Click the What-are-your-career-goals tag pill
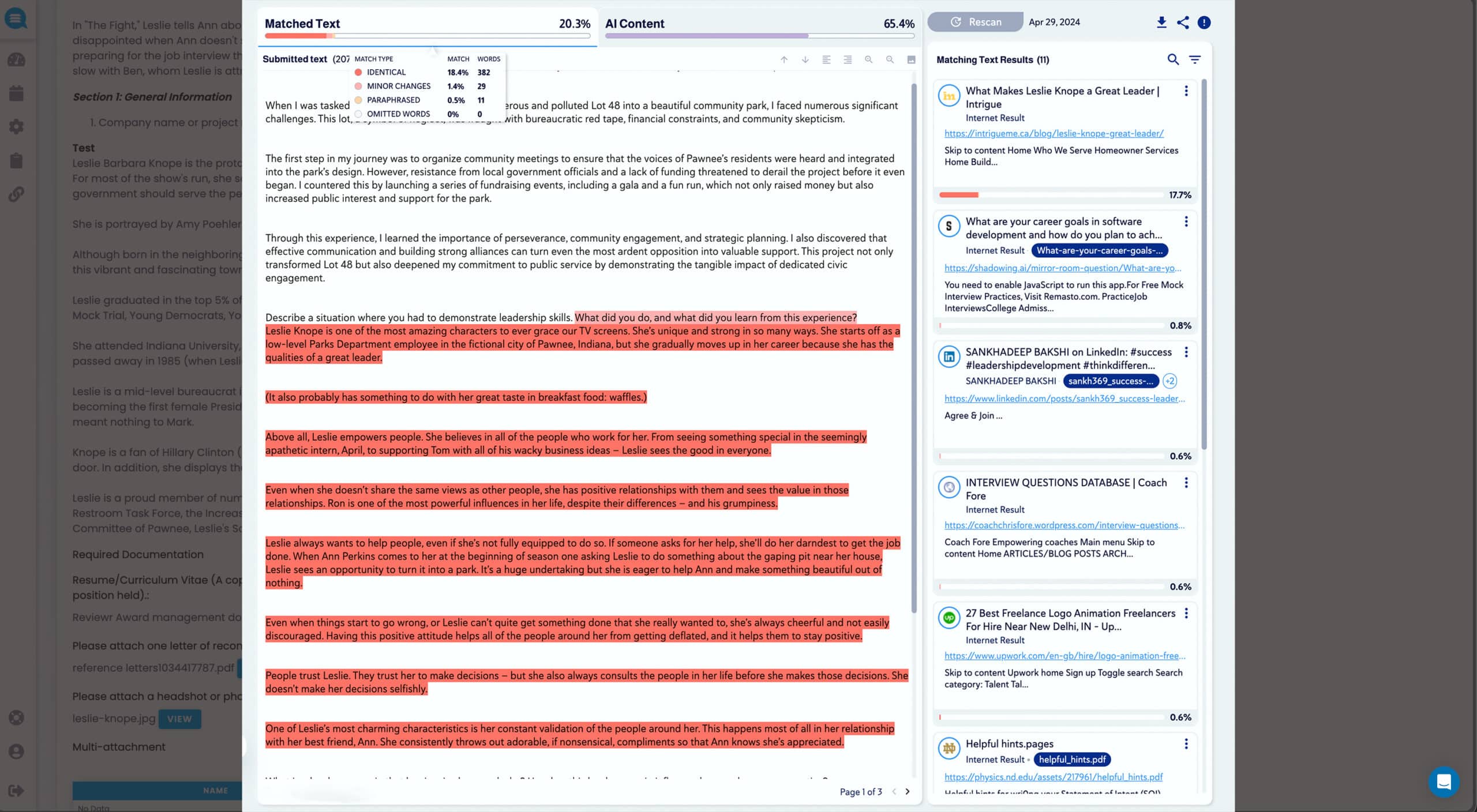1477x812 pixels. pos(1100,251)
